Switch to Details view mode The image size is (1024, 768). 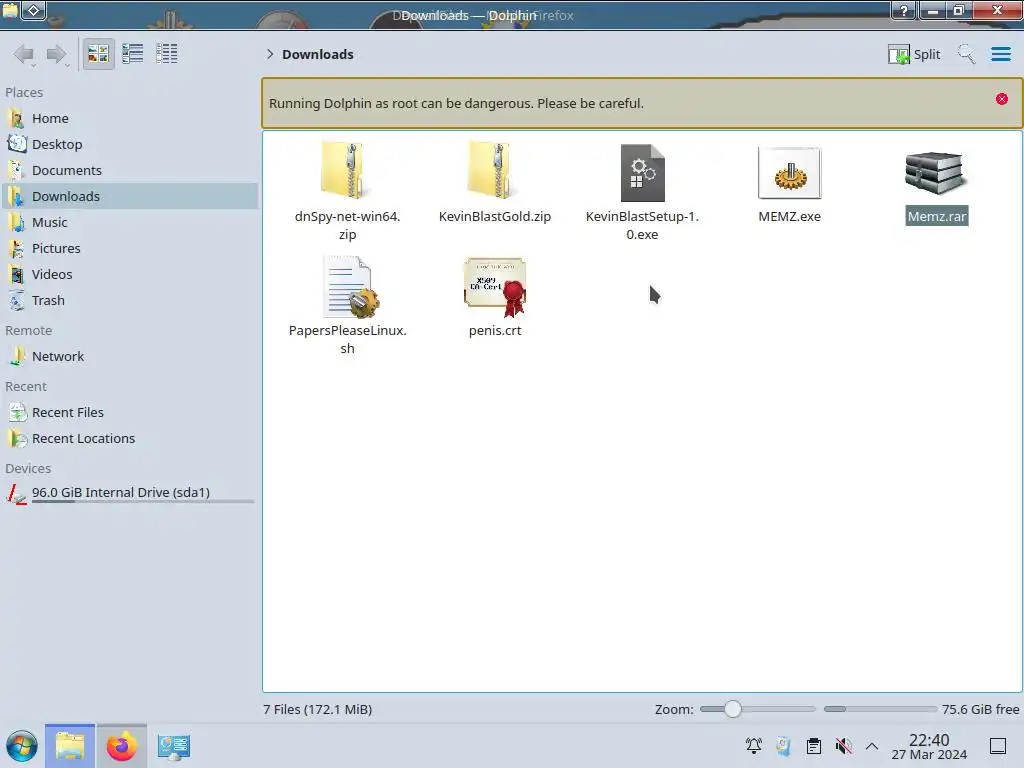coord(167,54)
